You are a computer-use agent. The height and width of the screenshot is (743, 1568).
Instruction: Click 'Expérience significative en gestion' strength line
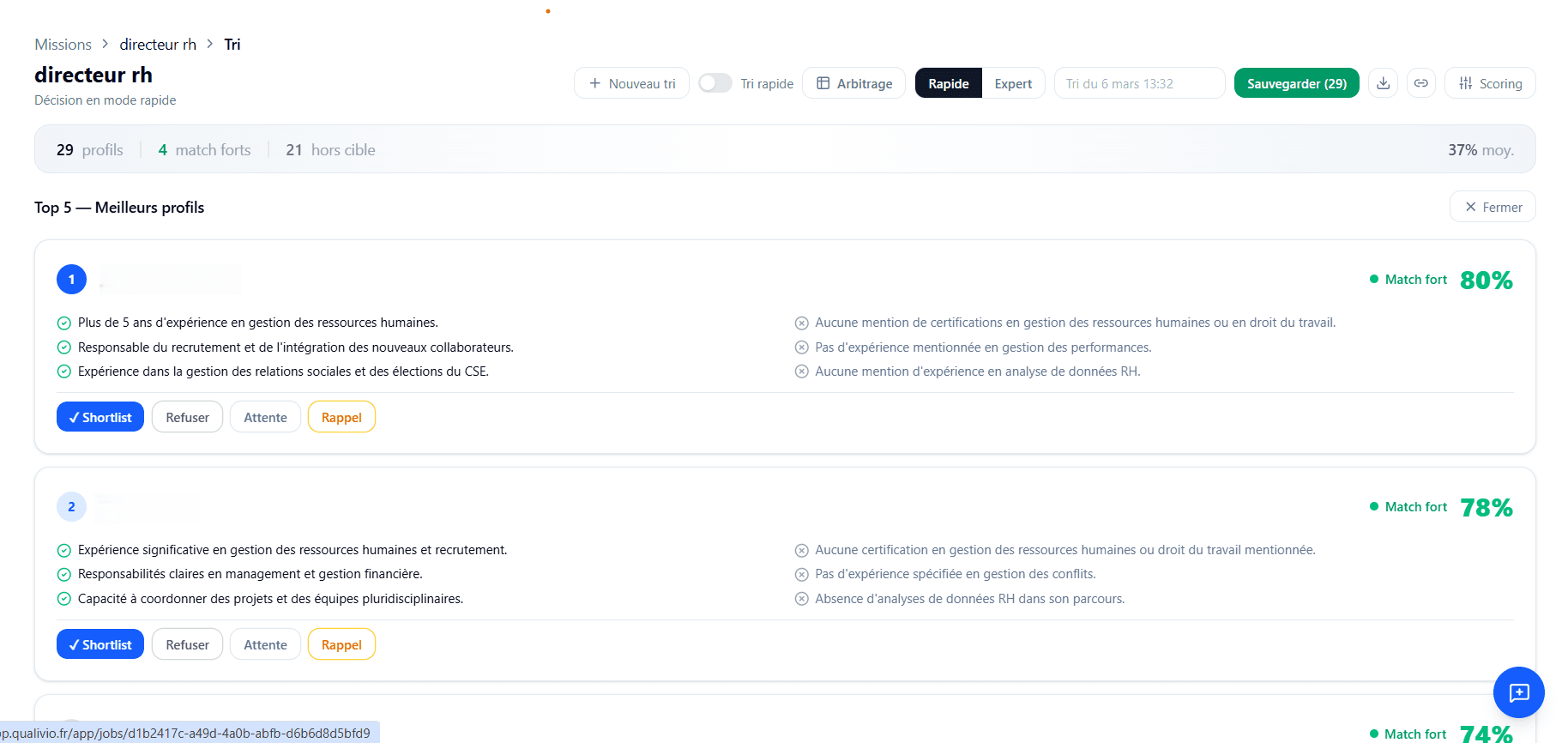[x=292, y=550]
